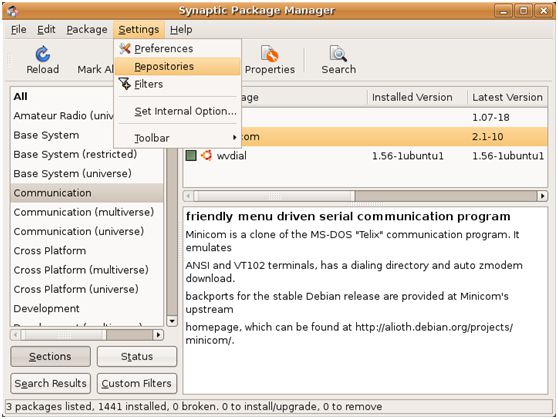Click the status bar packages listed text
The height and width of the screenshot is (419, 558).
(194, 407)
